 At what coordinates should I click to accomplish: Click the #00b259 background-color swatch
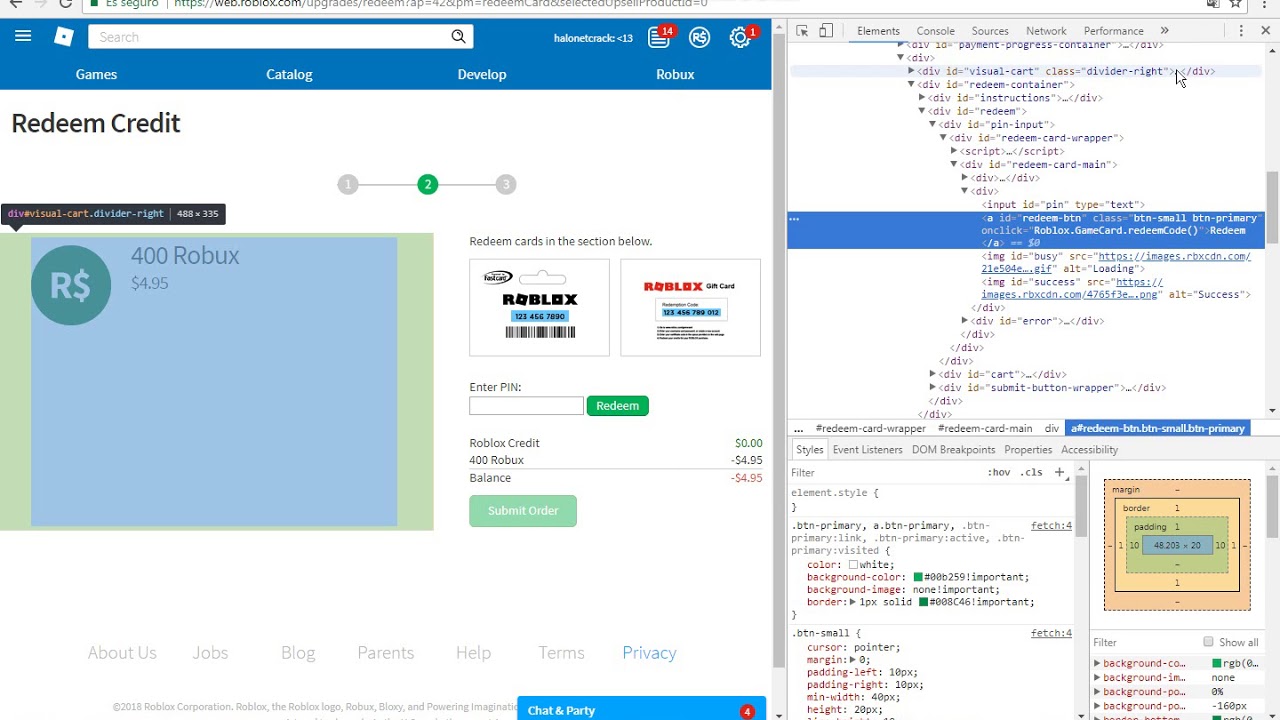pos(918,577)
